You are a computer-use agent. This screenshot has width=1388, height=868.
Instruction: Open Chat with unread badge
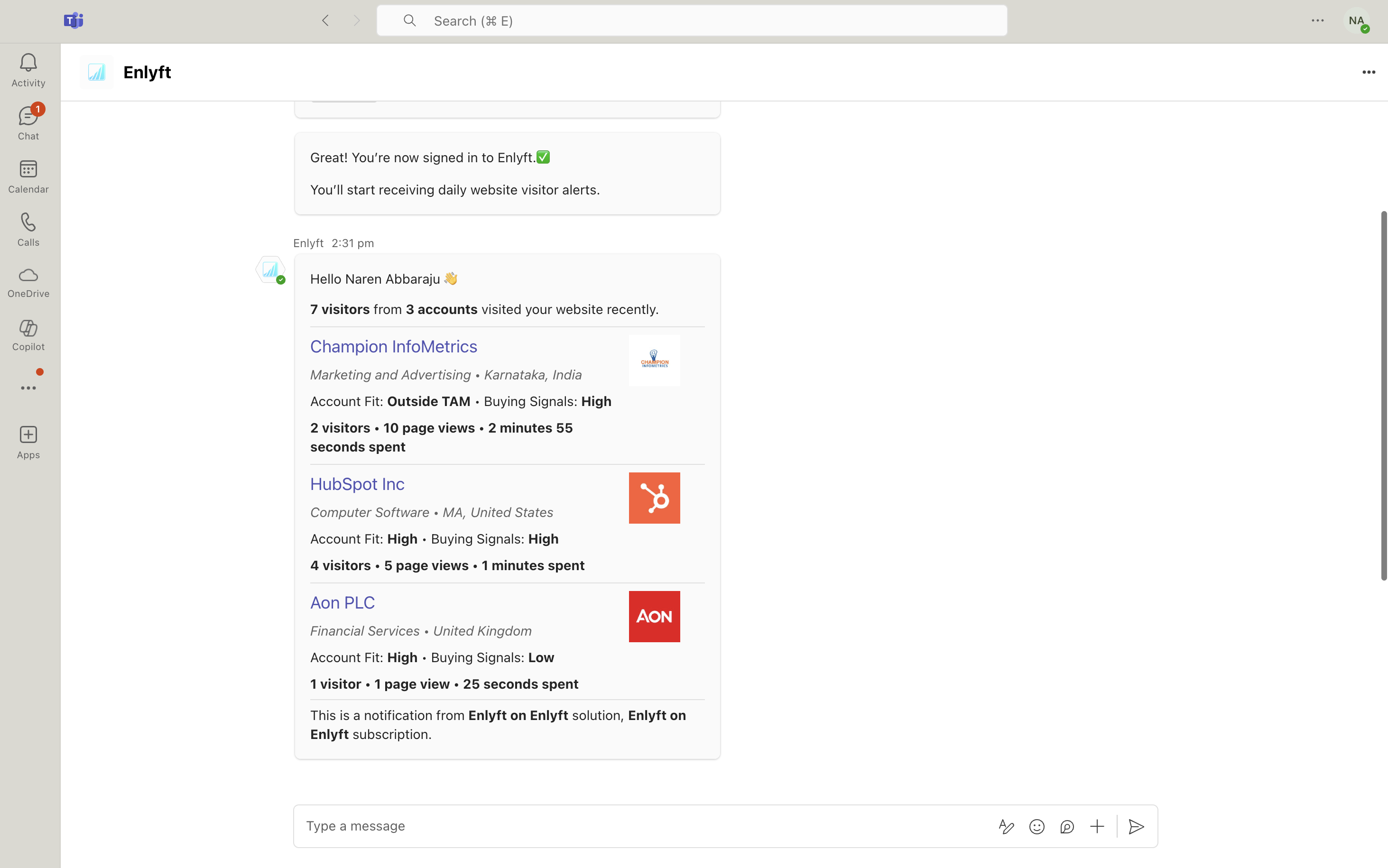click(x=28, y=123)
